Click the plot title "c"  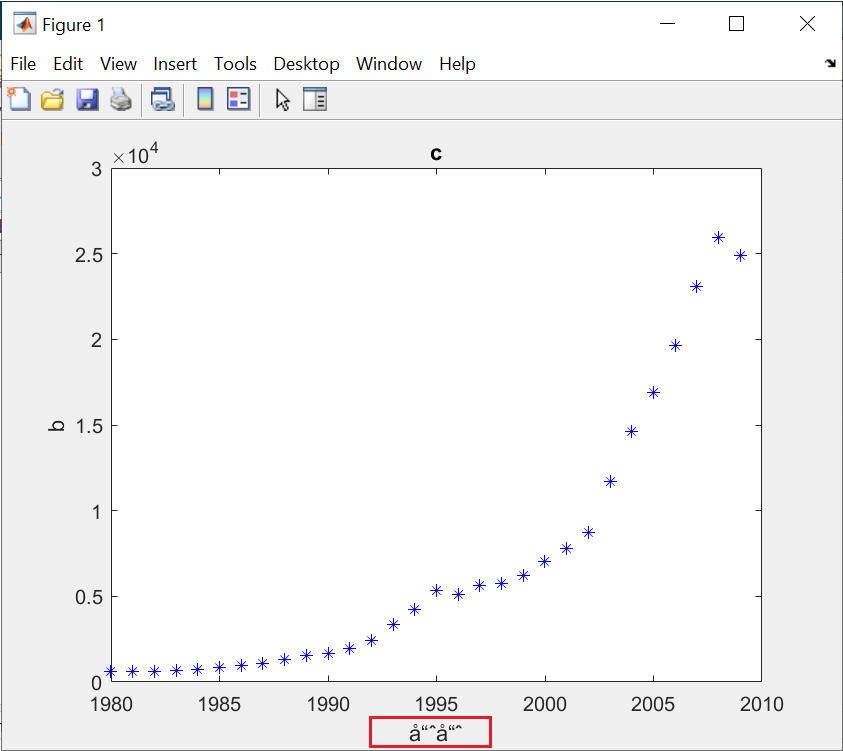(436, 154)
